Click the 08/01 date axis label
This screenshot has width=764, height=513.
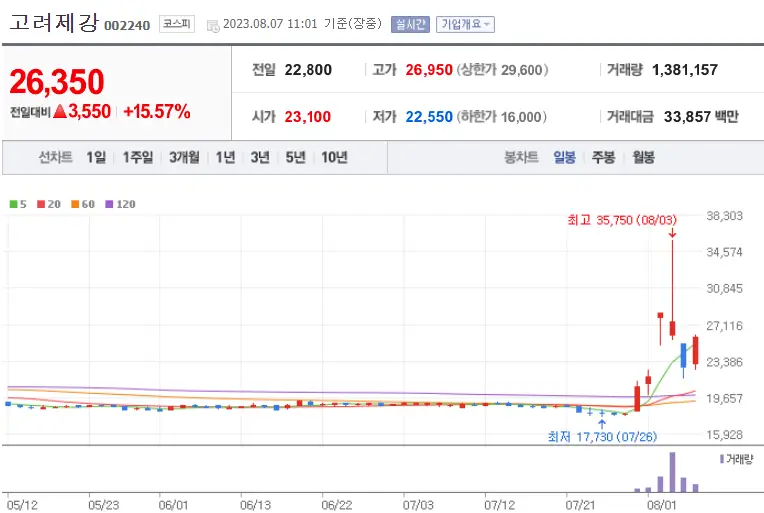click(x=661, y=505)
